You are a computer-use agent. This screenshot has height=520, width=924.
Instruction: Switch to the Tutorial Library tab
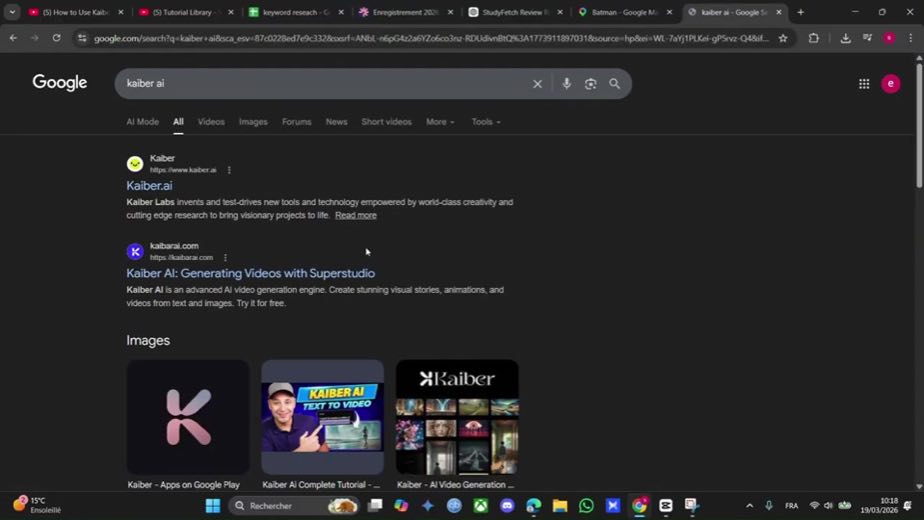pos(186,12)
